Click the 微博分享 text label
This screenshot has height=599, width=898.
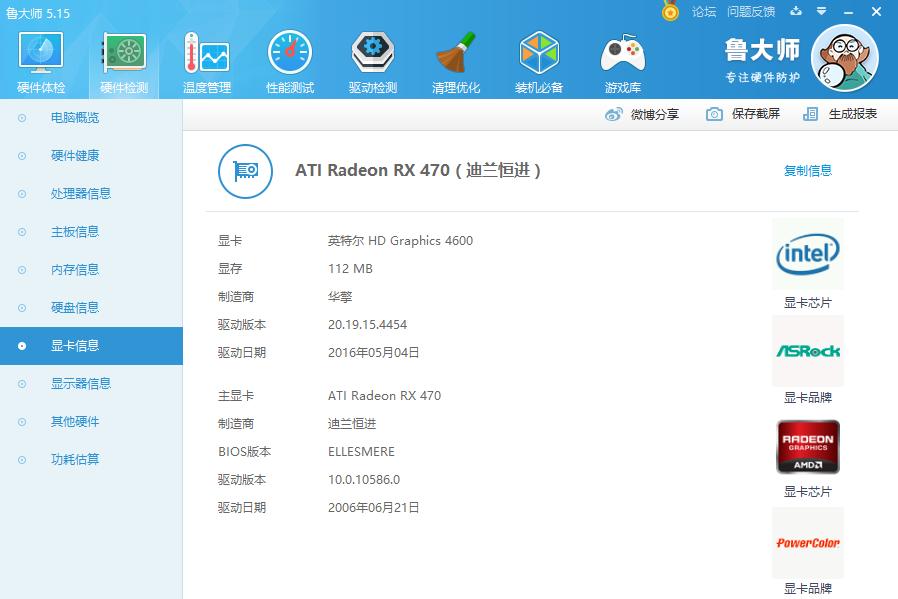click(x=655, y=115)
